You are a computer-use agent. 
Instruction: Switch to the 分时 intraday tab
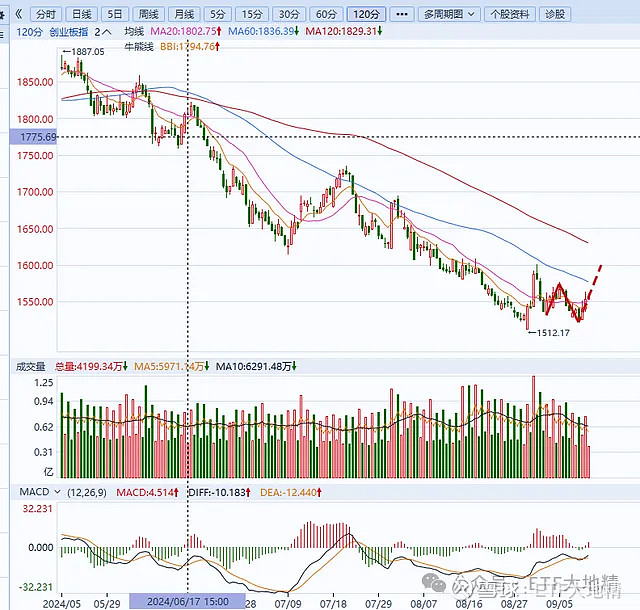46,14
